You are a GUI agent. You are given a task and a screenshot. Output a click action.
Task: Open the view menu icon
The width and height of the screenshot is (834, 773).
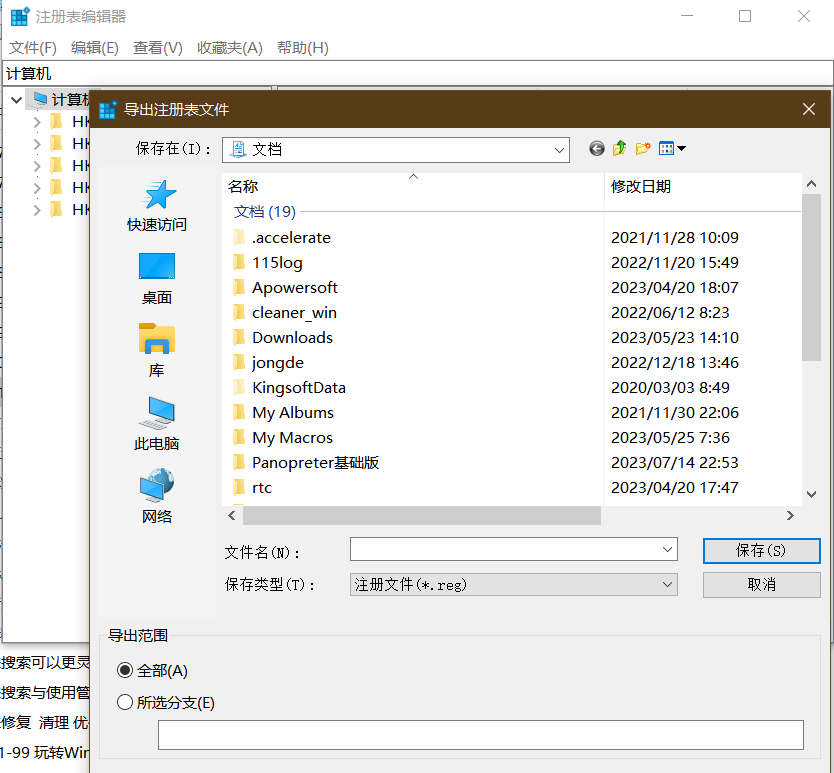click(672, 149)
